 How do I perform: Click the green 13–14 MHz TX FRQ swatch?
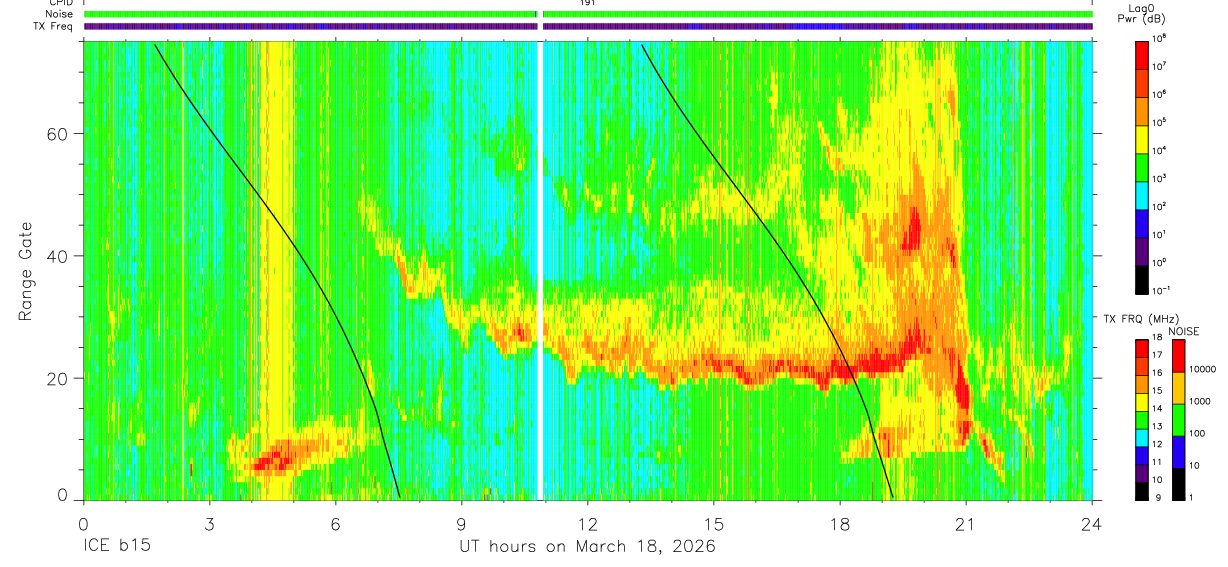coord(1142,420)
